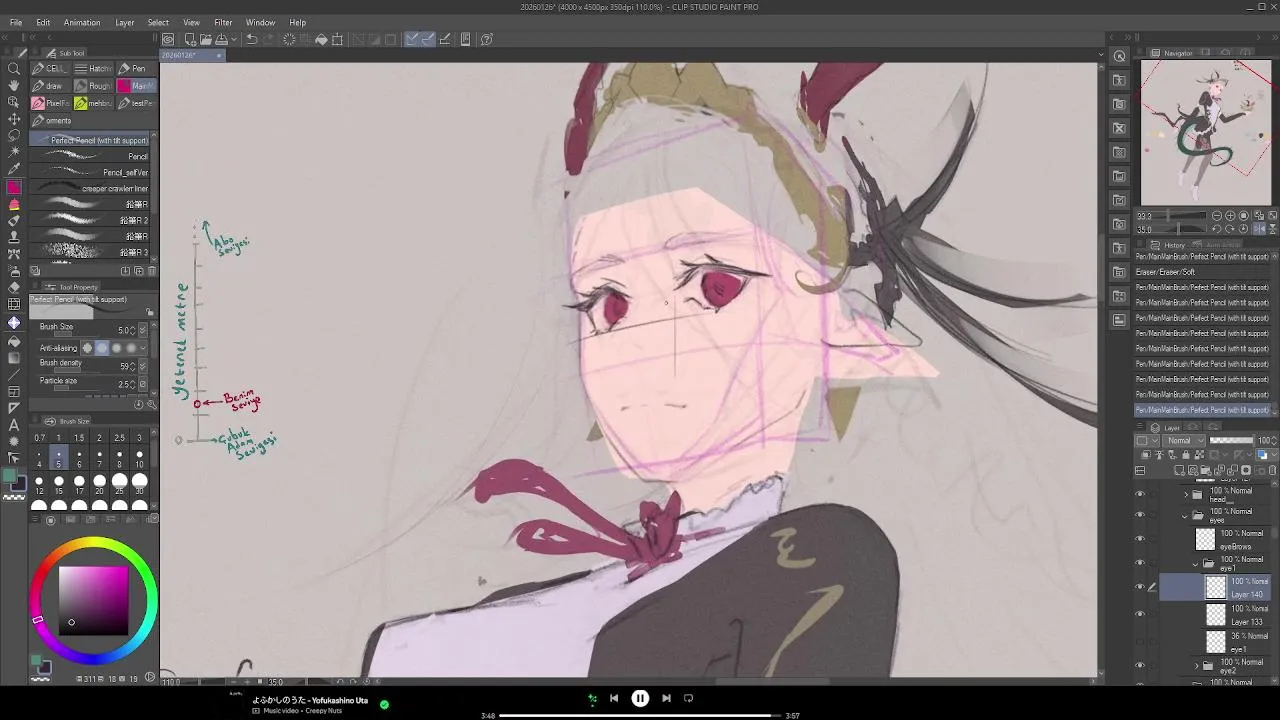
Task: Click the Redo arrow in command bar
Action: [x=269, y=39]
